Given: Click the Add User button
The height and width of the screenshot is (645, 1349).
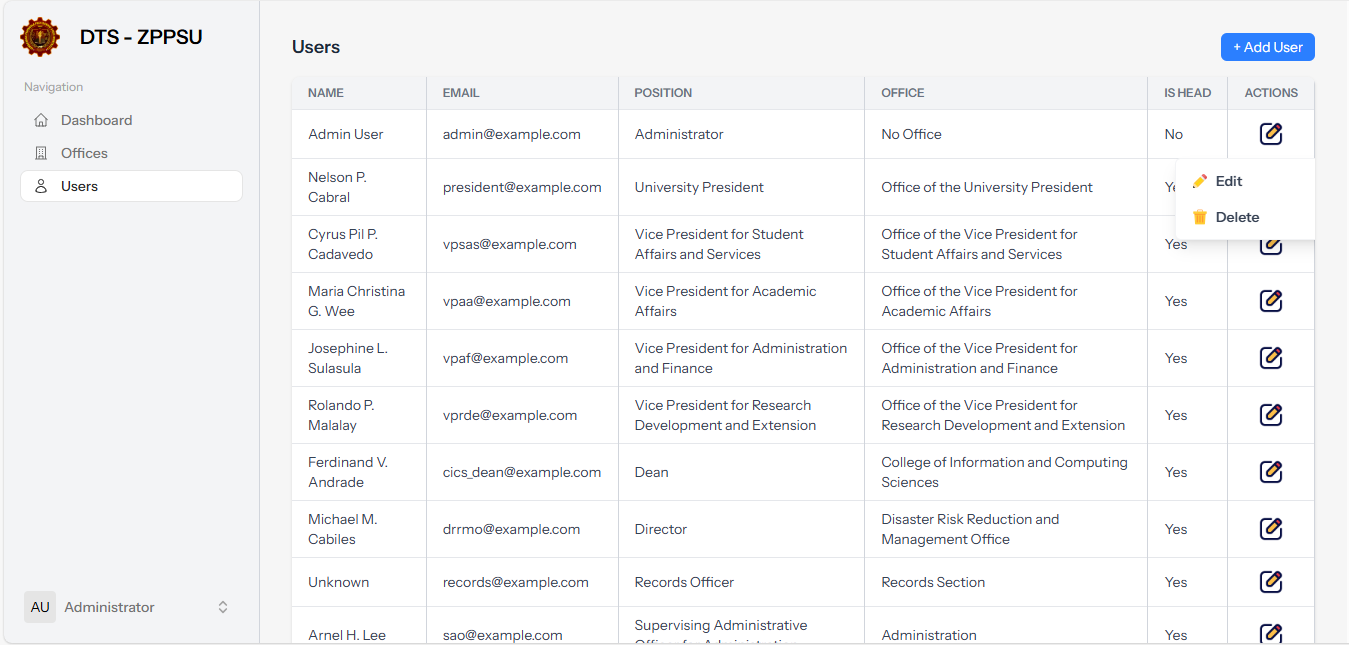Looking at the screenshot, I should [x=1267, y=47].
